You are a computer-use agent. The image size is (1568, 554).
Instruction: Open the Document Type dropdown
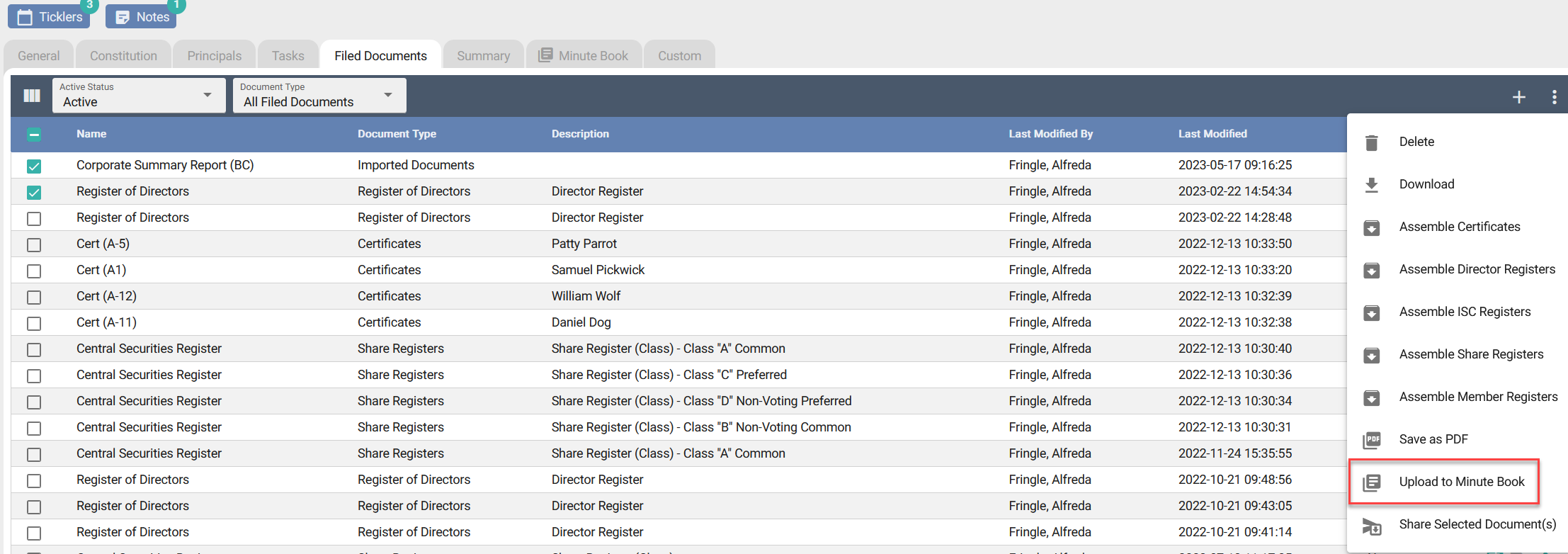pos(319,96)
